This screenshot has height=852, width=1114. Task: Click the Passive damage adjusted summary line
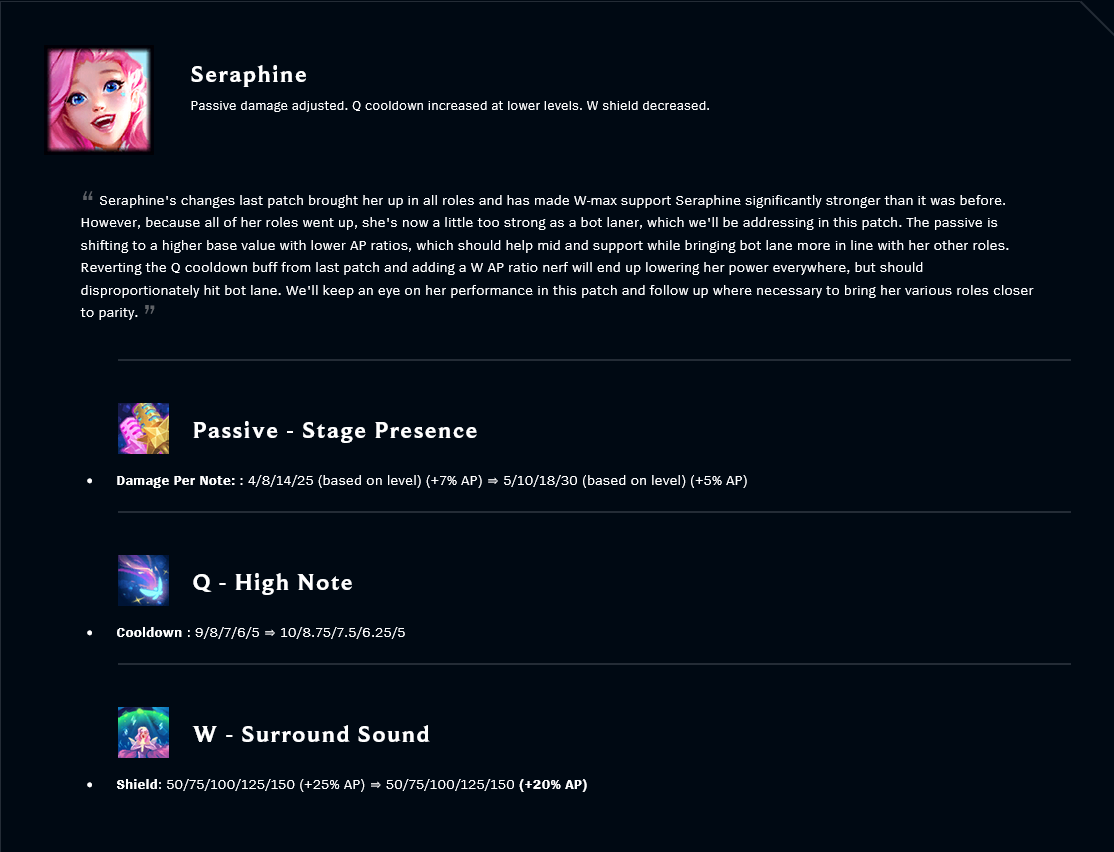[450, 106]
